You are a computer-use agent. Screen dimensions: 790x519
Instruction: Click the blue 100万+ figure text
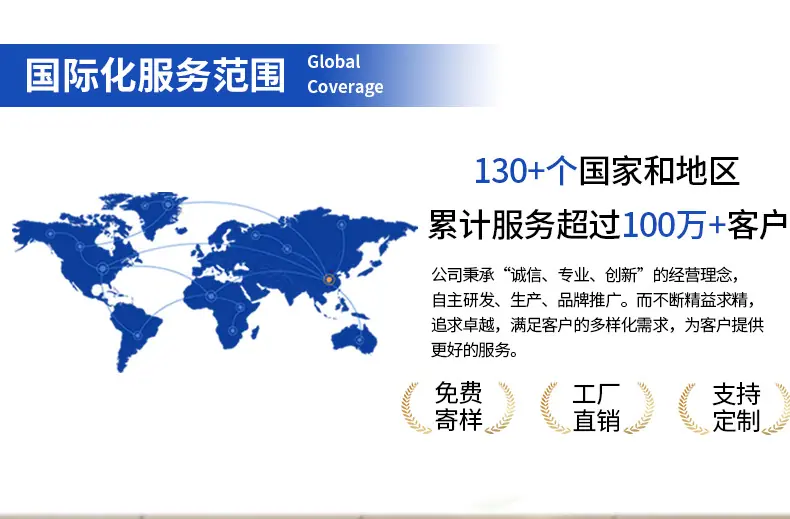tap(674, 224)
